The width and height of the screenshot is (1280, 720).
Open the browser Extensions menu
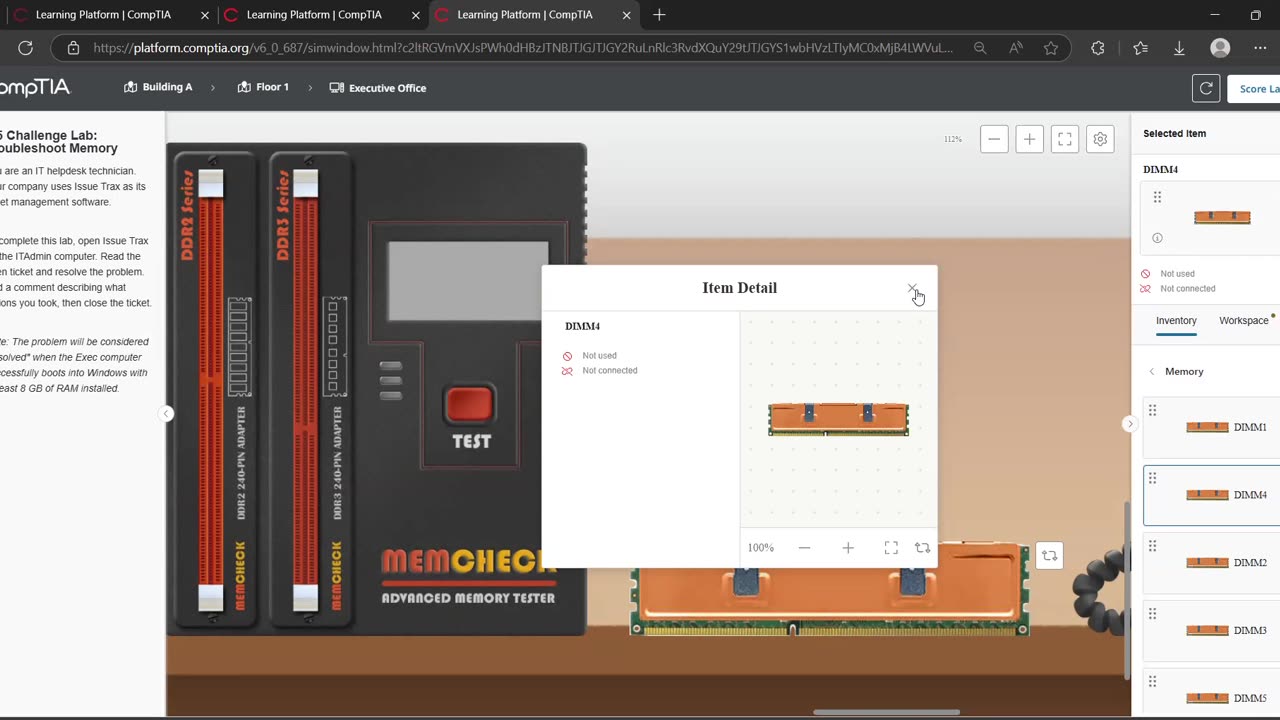pyautogui.click(x=1098, y=48)
